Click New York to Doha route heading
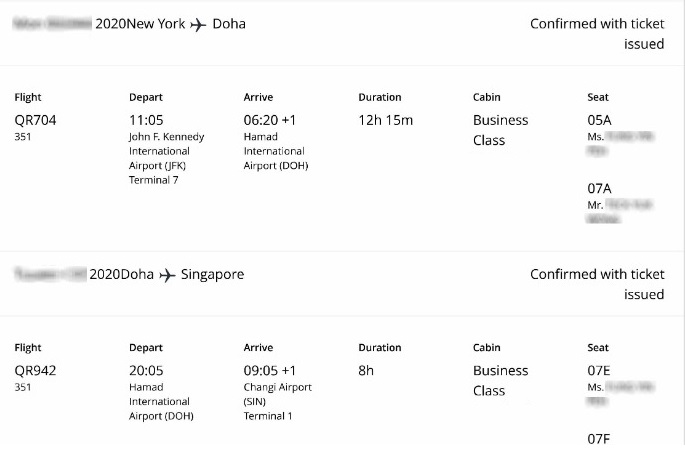Viewport: 685px width, 460px height. pos(170,24)
